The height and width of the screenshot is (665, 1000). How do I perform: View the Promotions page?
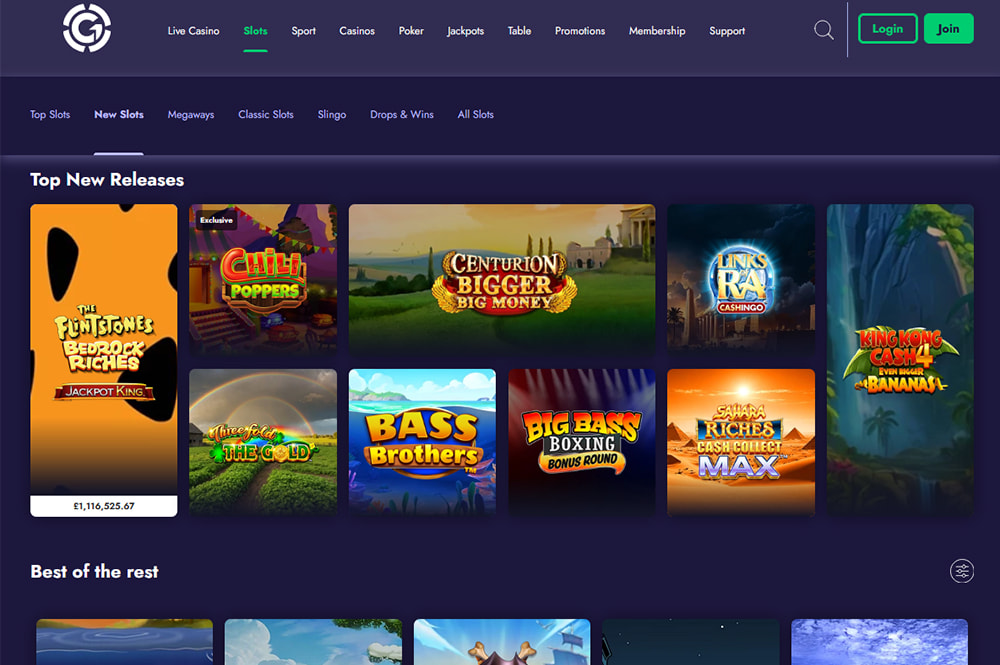580,31
